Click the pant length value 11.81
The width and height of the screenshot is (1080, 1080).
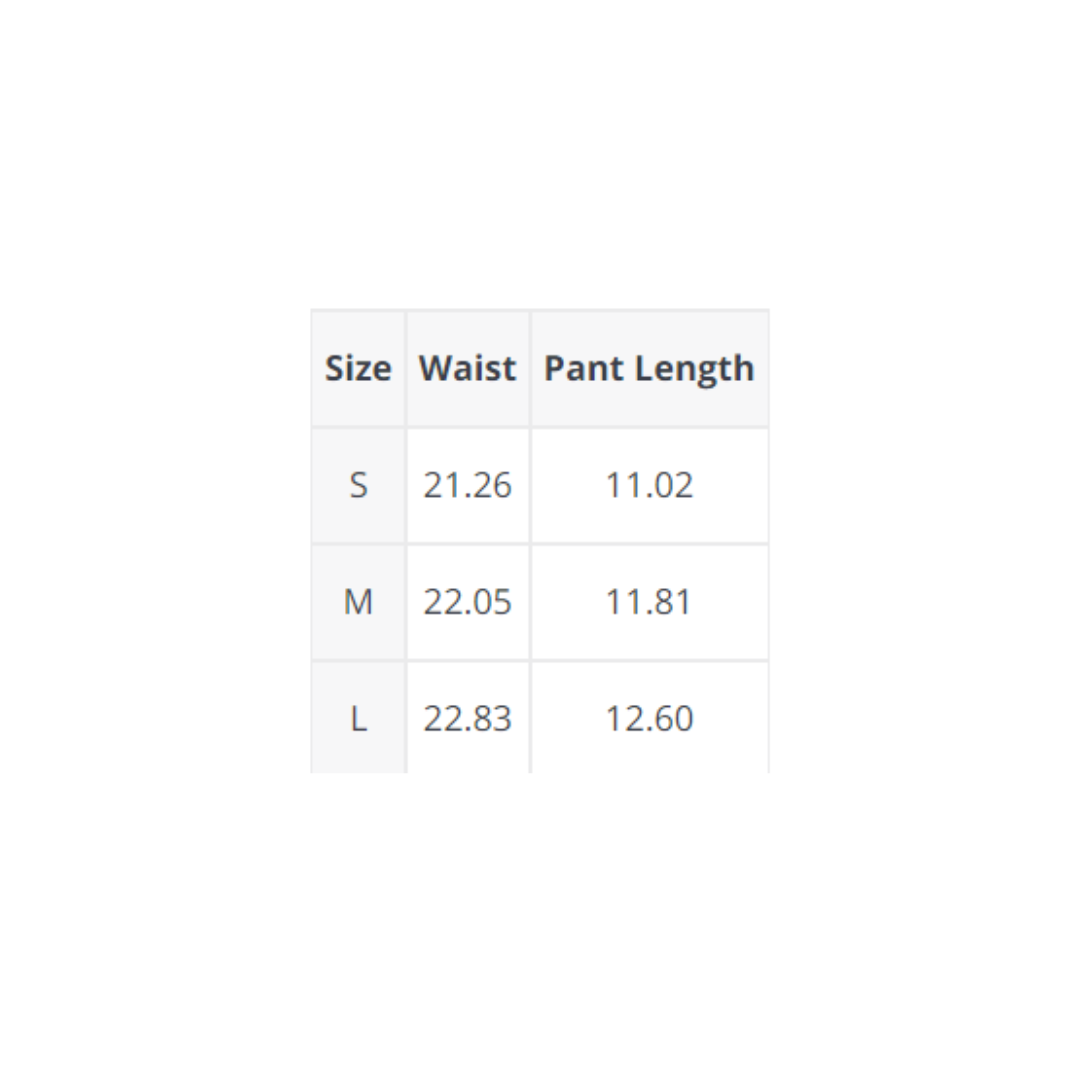coord(649,603)
